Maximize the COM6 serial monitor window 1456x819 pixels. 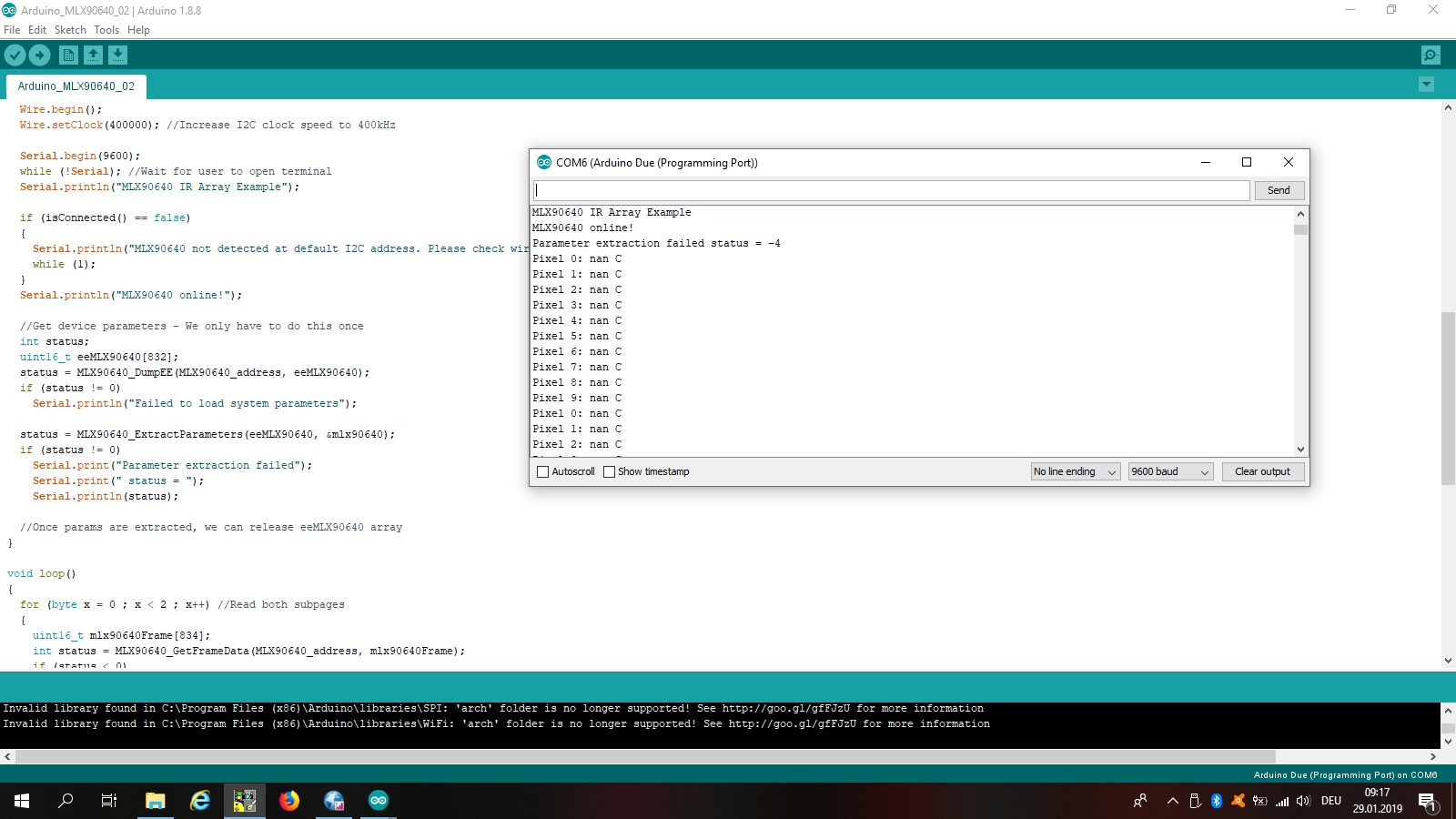(1247, 163)
